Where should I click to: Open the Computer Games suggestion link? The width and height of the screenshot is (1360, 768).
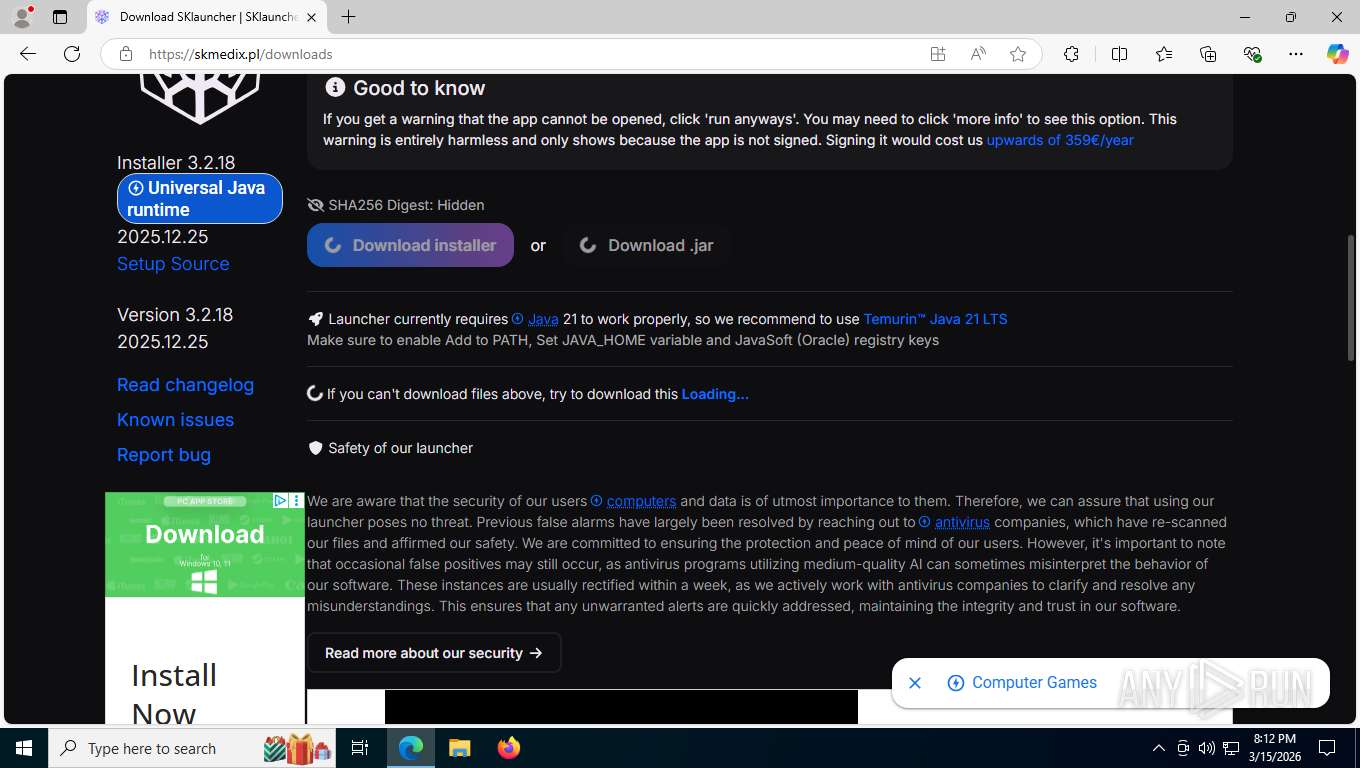[1021, 683]
